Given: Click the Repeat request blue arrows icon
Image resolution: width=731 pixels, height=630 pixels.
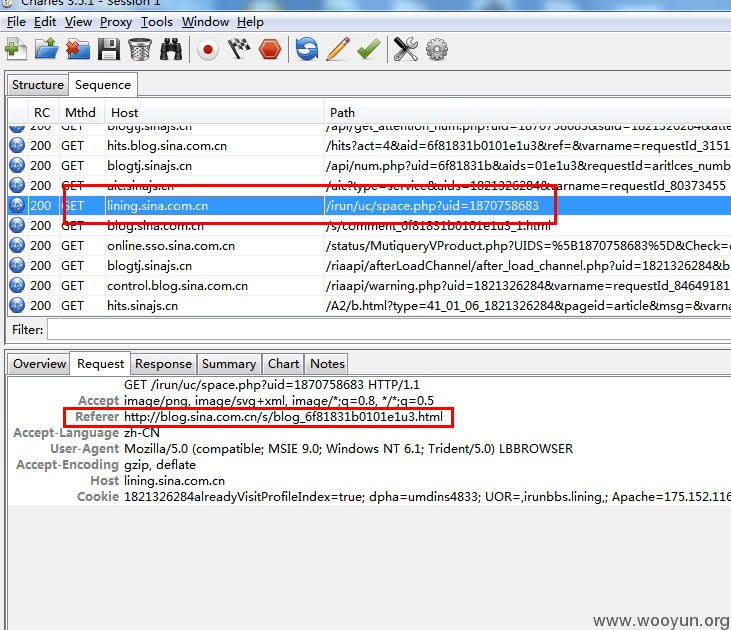Looking at the screenshot, I should (307, 49).
